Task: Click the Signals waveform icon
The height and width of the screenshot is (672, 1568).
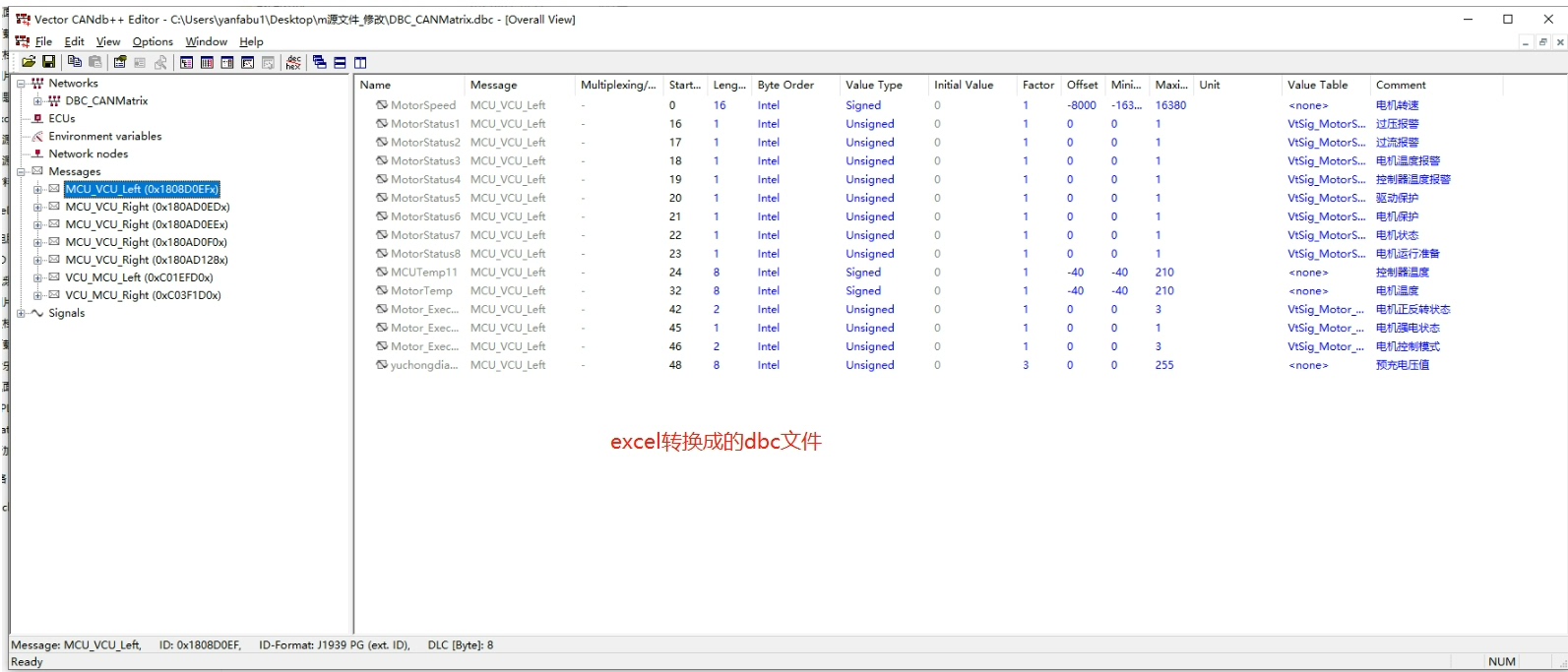Action: (x=37, y=313)
